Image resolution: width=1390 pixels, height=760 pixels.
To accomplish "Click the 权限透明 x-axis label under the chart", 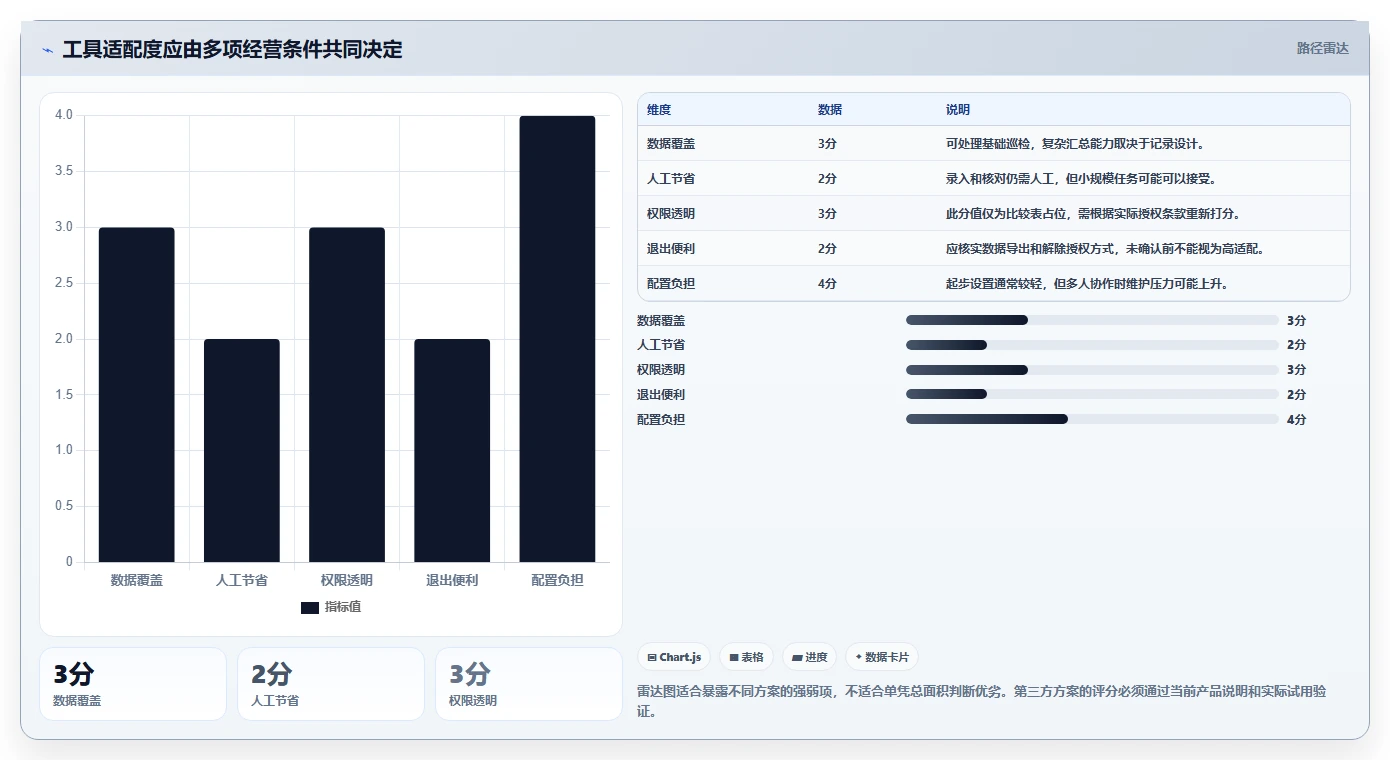I will (x=347, y=580).
